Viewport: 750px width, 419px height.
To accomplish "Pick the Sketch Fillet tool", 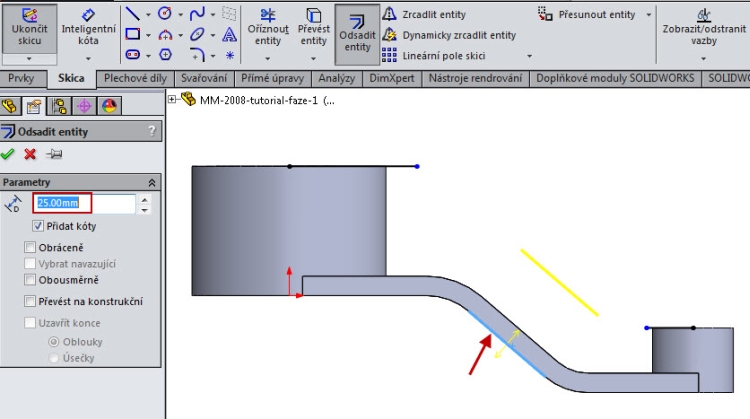I will (197, 55).
